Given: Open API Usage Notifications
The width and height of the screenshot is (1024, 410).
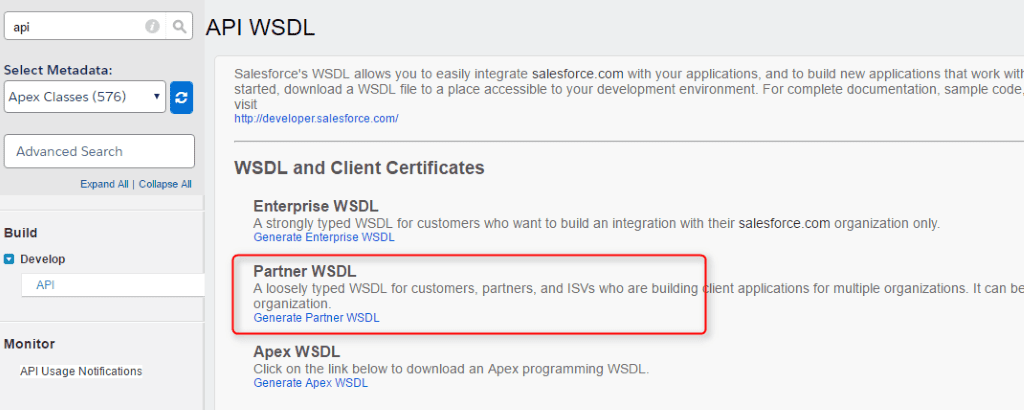Looking at the screenshot, I should click(x=81, y=371).
